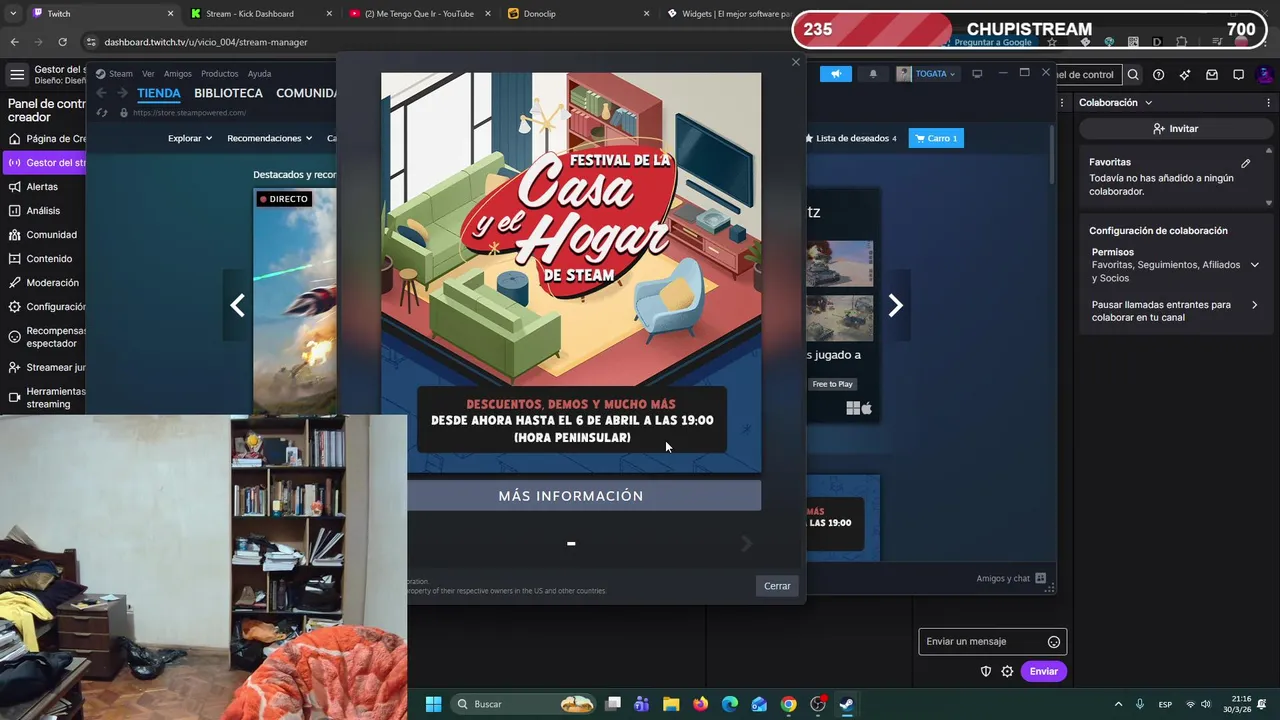Switch Steam to Big Picture mode
The image size is (1280, 720).
tap(977, 74)
